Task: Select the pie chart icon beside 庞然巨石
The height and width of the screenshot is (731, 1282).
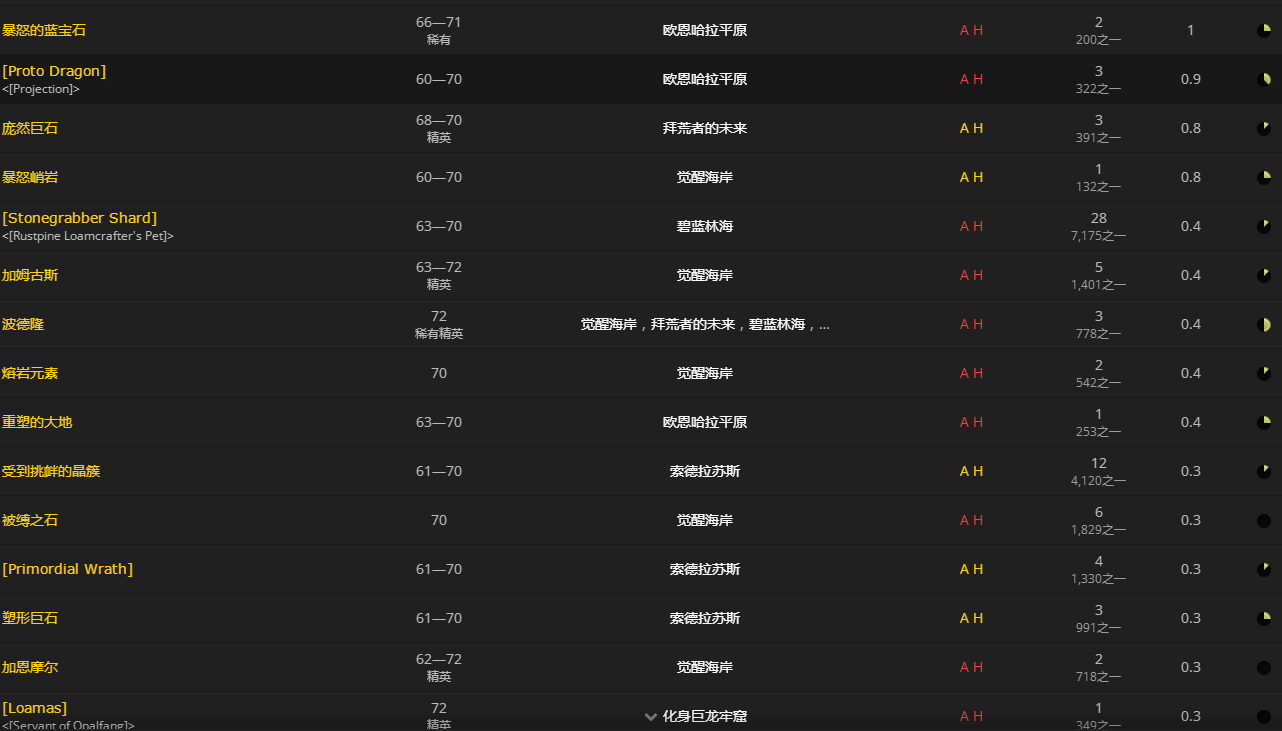Action: click(x=1264, y=128)
